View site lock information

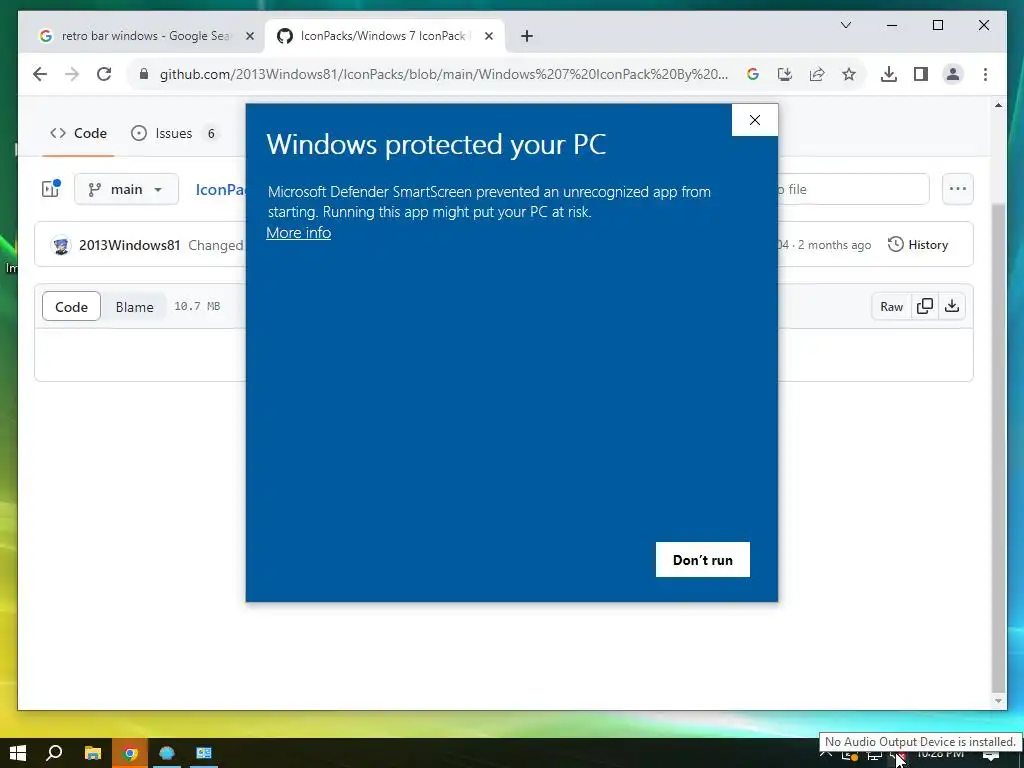(x=144, y=74)
